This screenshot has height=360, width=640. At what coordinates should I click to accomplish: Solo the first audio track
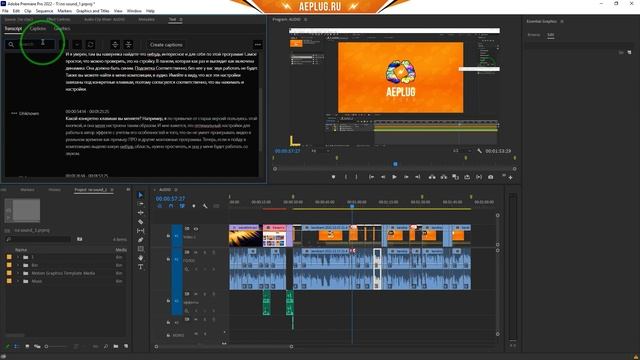pos(205,252)
